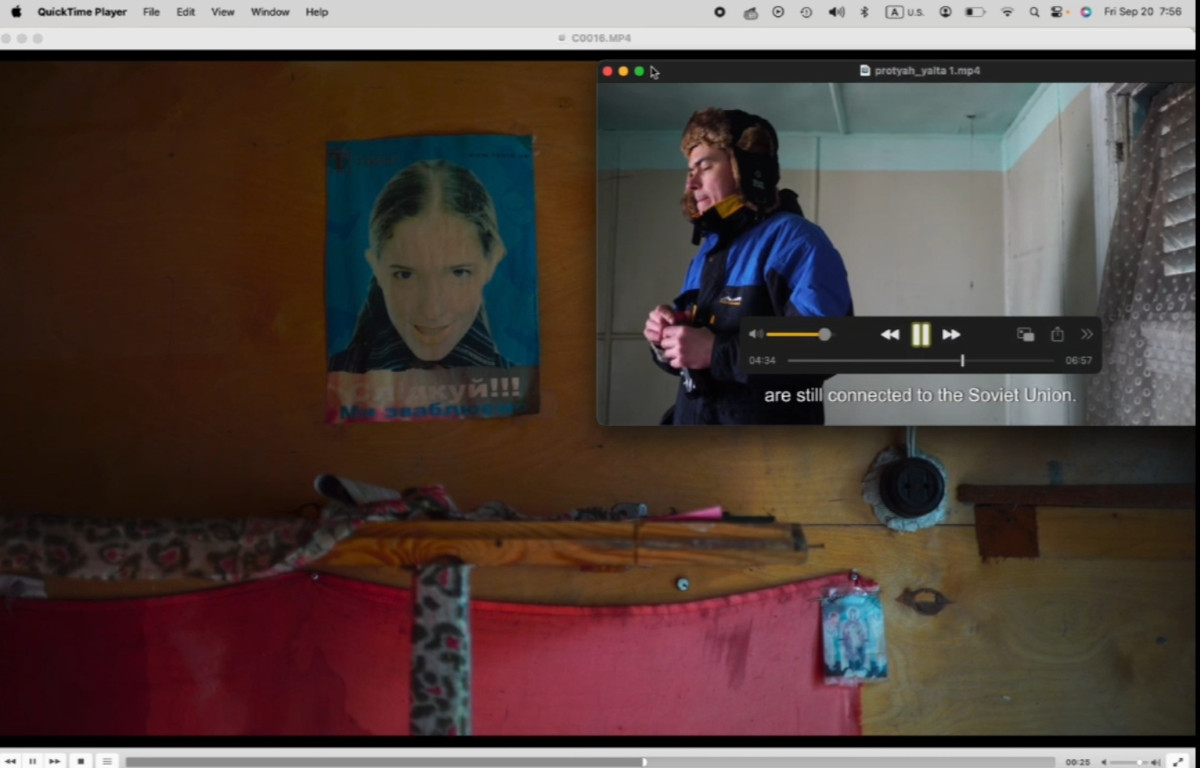The width and height of the screenshot is (1200, 768).
Task: Click the C0016.MP4 window title
Action: [601, 38]
